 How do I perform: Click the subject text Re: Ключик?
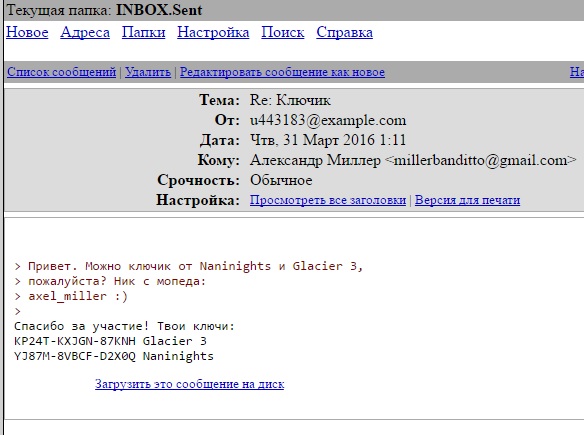[x=290, y=100]
